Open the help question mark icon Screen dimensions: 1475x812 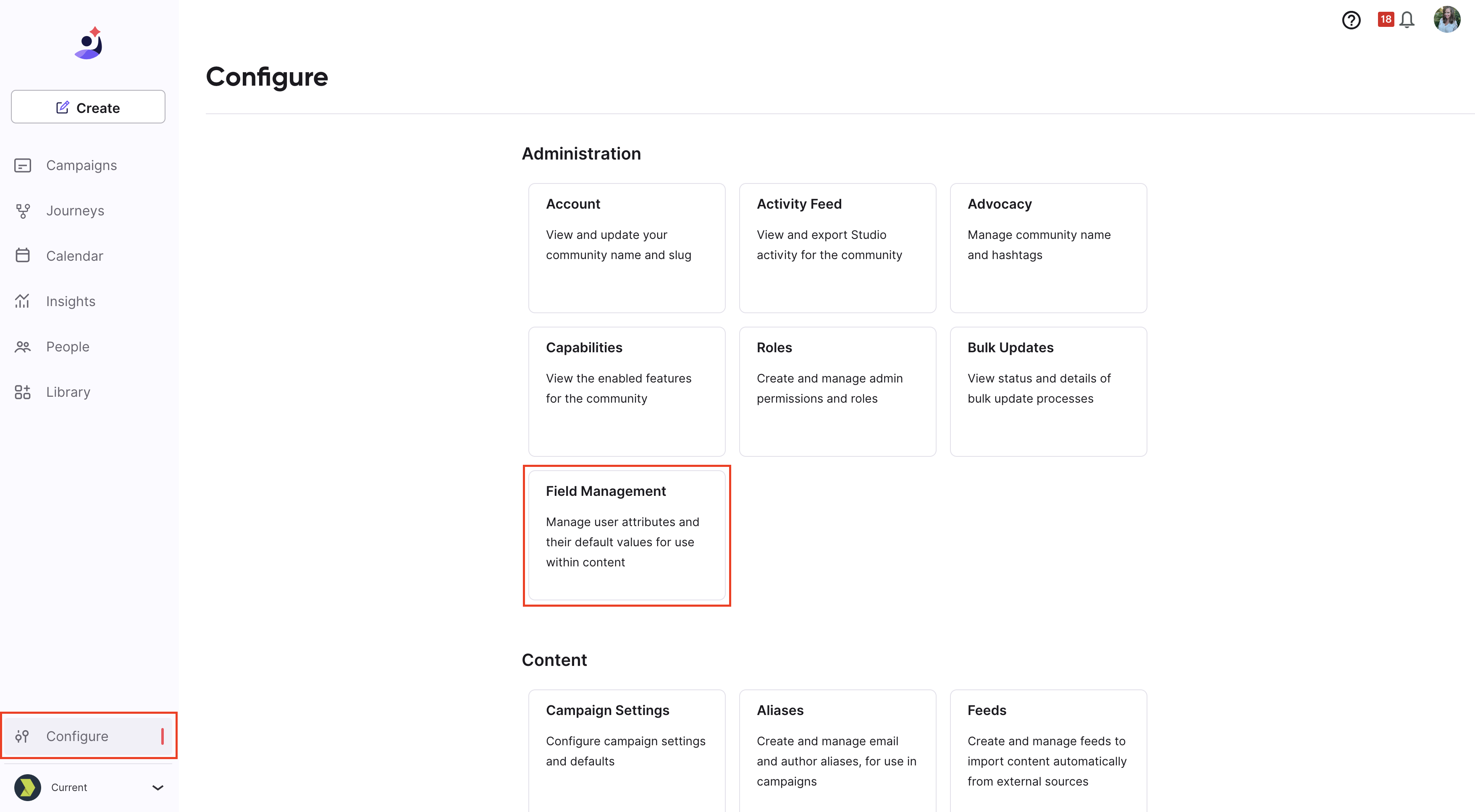click(x=1351, y=20)
